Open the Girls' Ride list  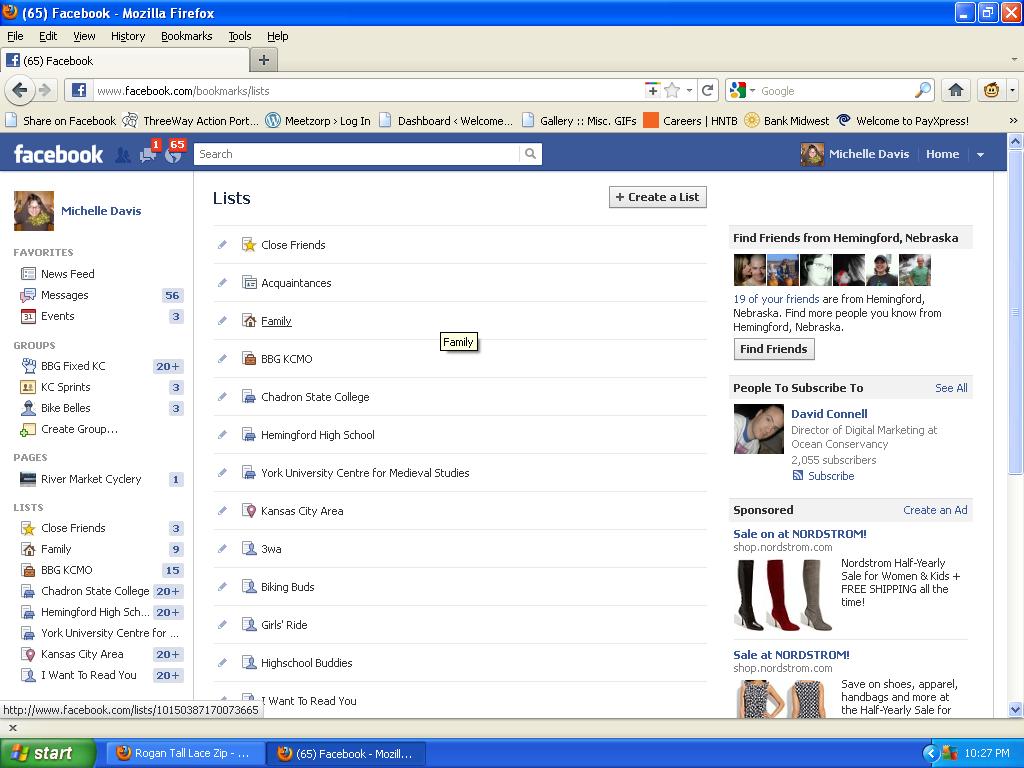tap(284, 625)
